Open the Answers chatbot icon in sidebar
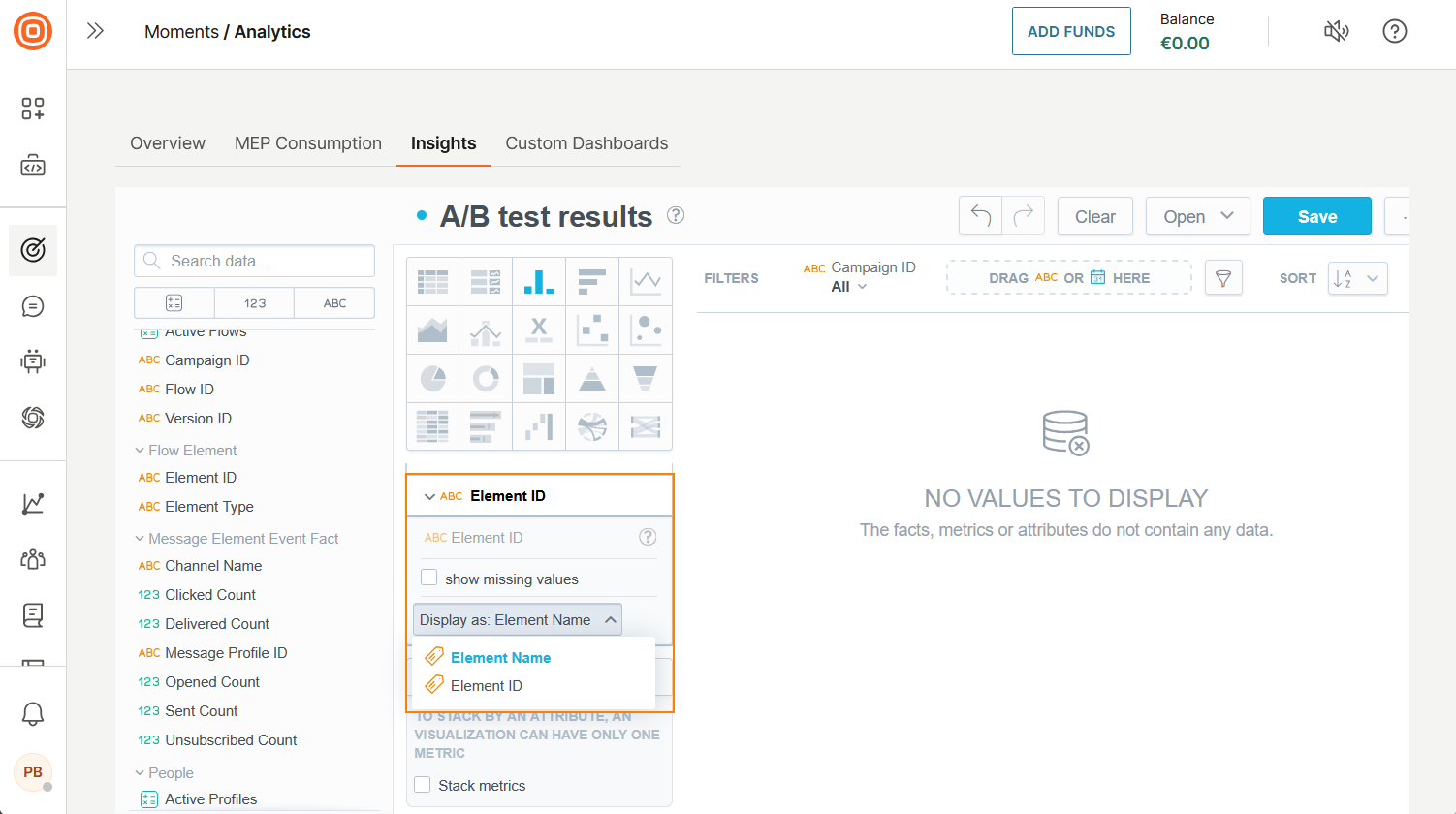The image size is (1456, 814). tap(33, 361)
